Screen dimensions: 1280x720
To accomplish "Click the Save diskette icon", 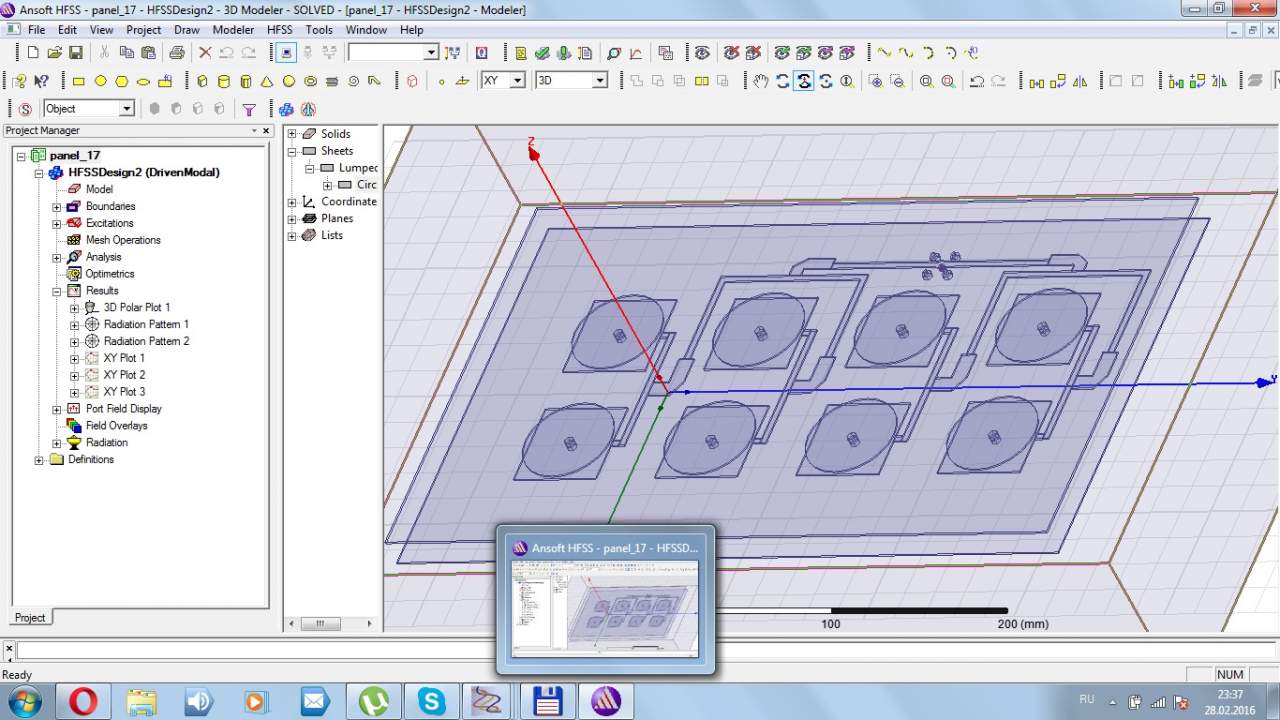I will tap(75, 53).
